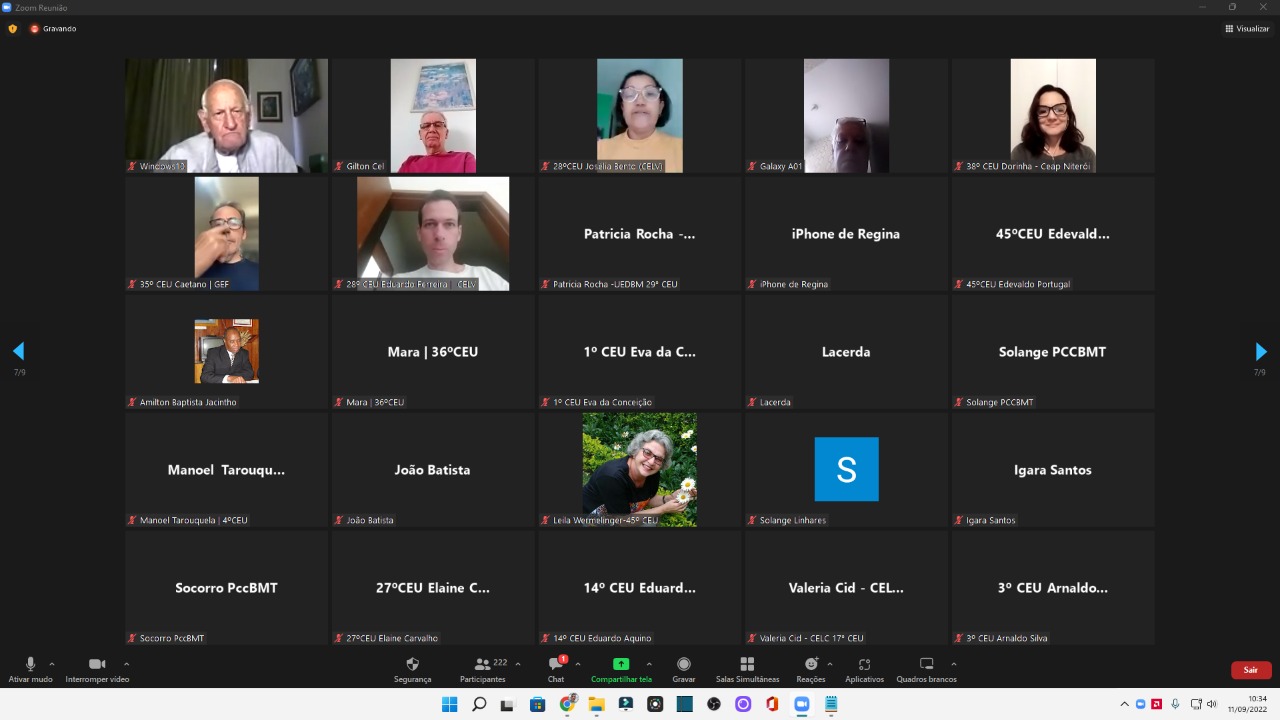
Task: Open the Visualizar view menu
Action: 1247,29
